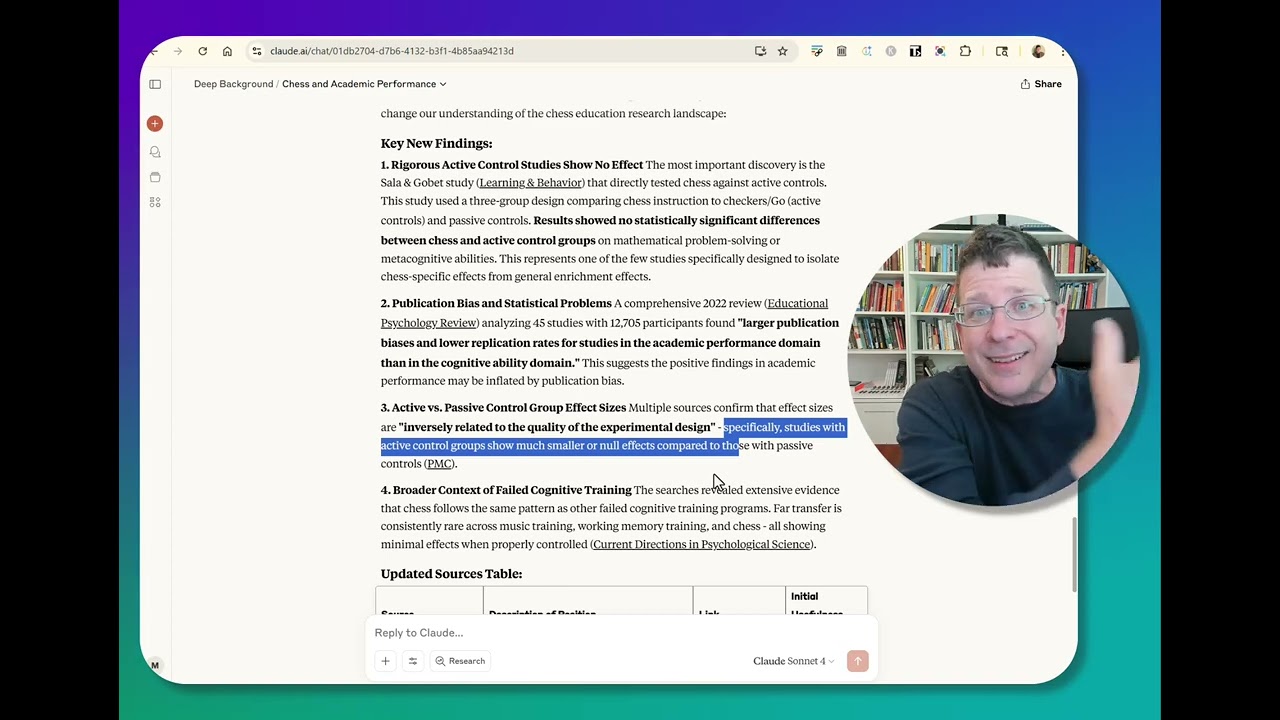Open search and tools settings in composer
The image size is (1280, 720).
point(412,661)
